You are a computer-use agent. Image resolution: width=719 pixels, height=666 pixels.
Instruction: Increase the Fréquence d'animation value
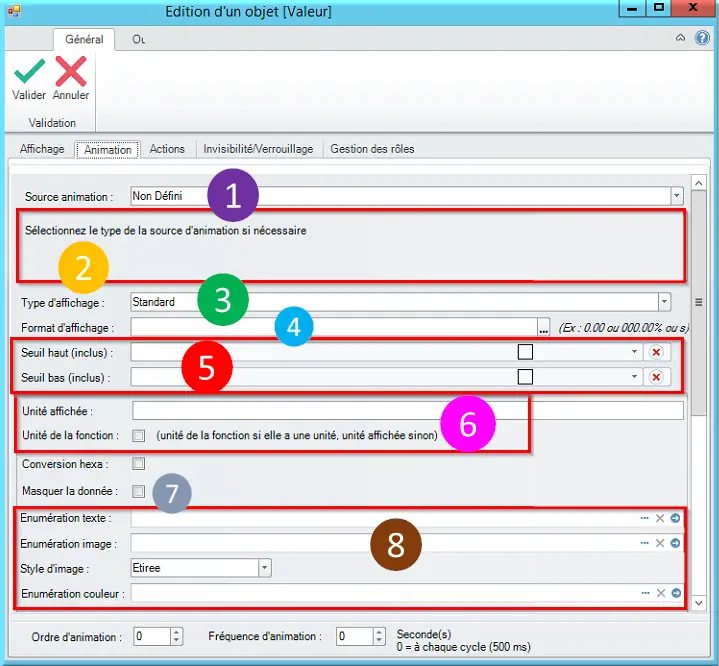tap(379, 633)
